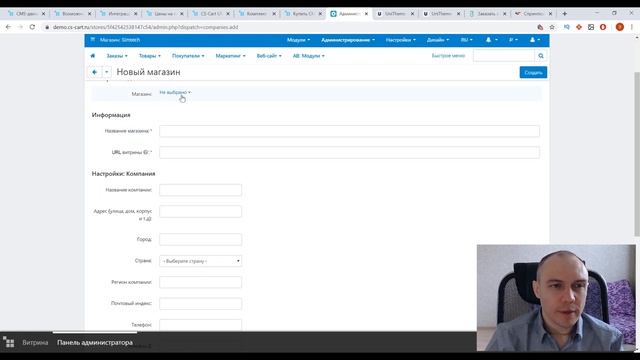This screenshot has height=360, width=640.
Task: Open the storefront icon beside Магазин: Simtech
Action: (x=93, y=40)
